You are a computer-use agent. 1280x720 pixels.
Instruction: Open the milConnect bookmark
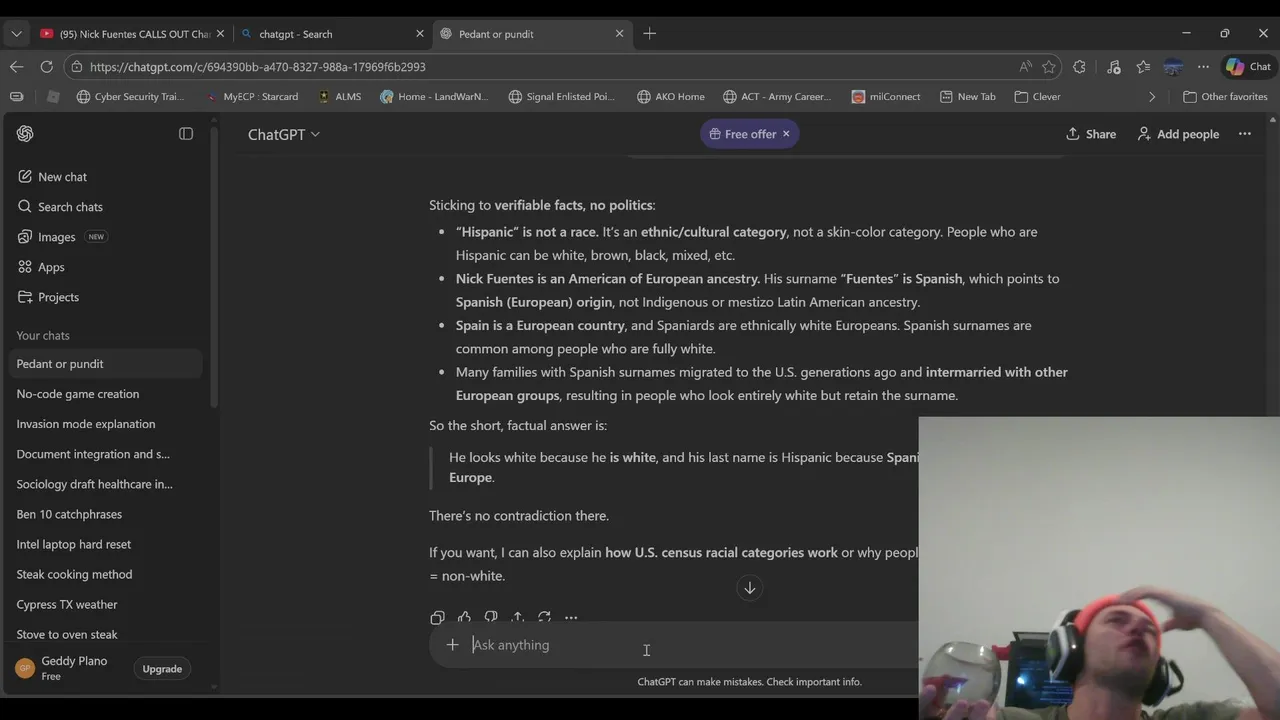(885, 97)
